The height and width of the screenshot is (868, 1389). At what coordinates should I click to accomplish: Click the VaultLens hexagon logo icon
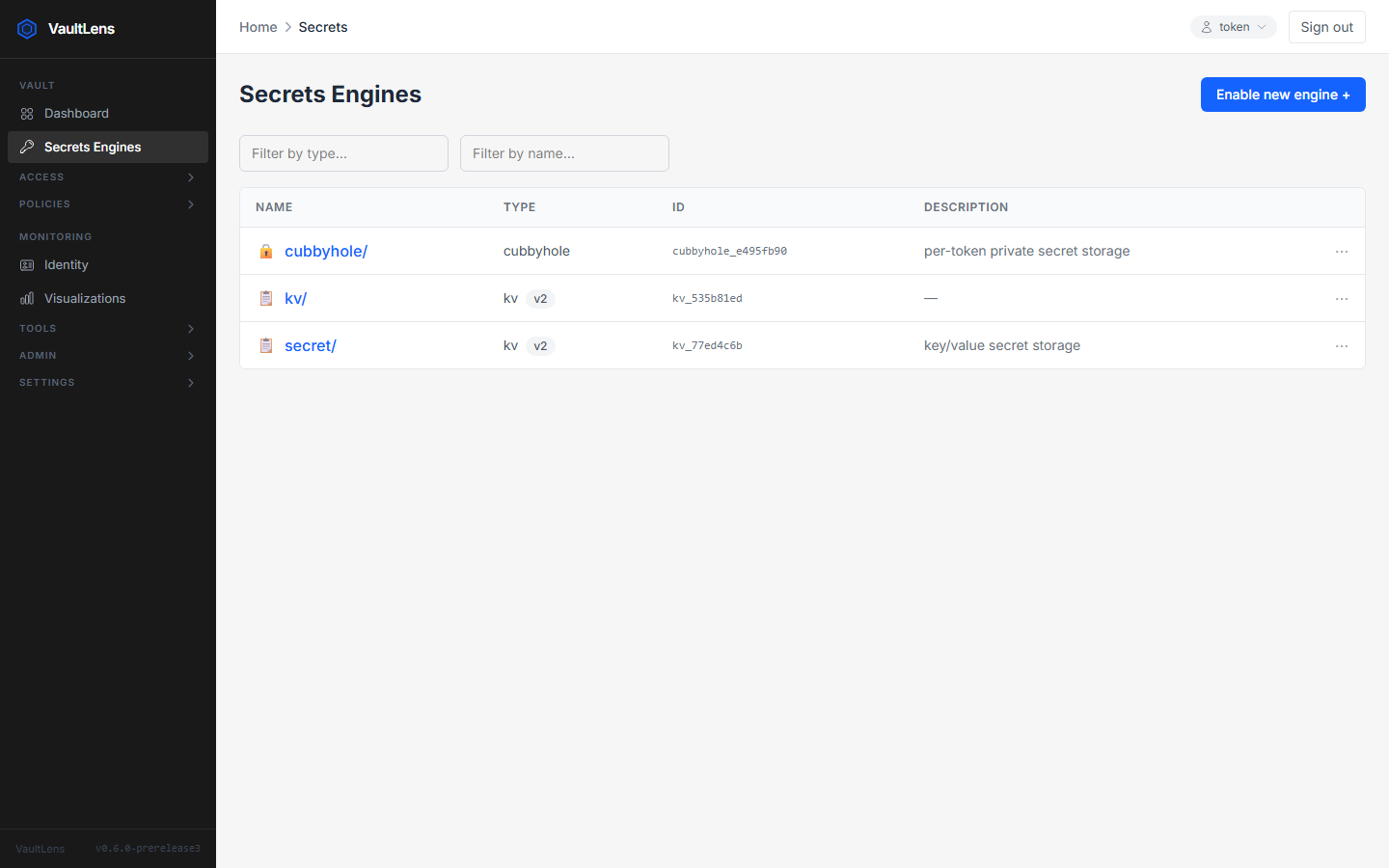click(27, 29)
